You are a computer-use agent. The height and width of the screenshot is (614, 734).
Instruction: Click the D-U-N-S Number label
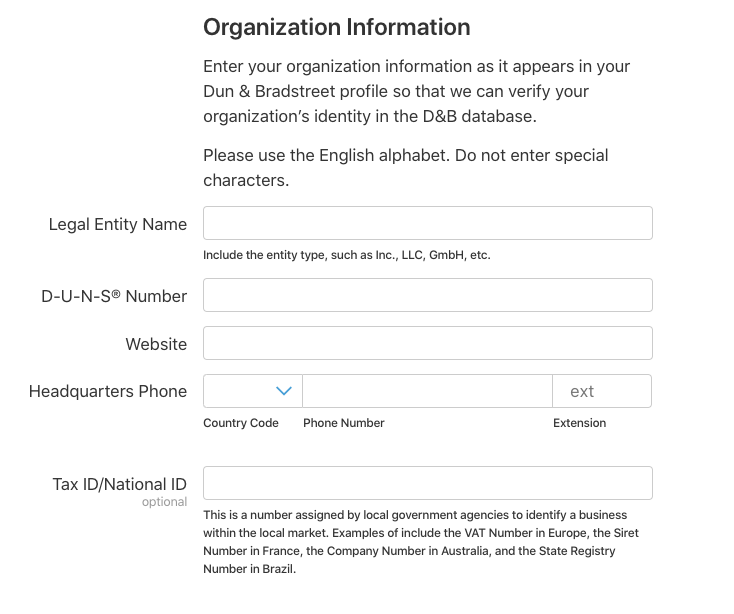[x=114, y=296]
